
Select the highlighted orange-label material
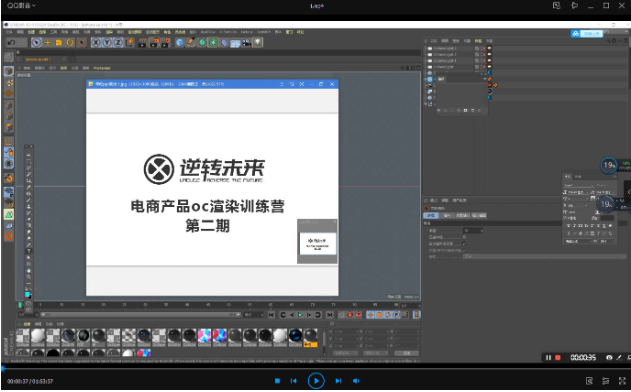pyautogui.click(x=310, y=337)
